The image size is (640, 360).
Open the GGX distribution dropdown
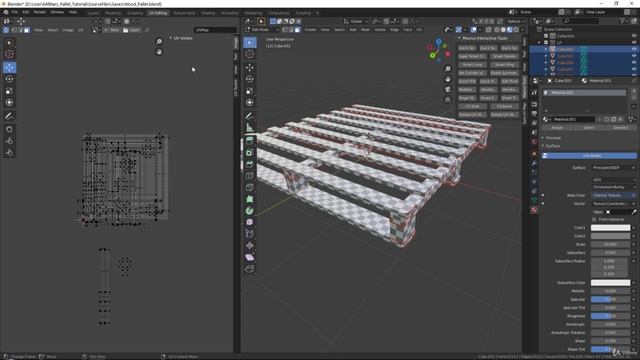tap(613, 180)
